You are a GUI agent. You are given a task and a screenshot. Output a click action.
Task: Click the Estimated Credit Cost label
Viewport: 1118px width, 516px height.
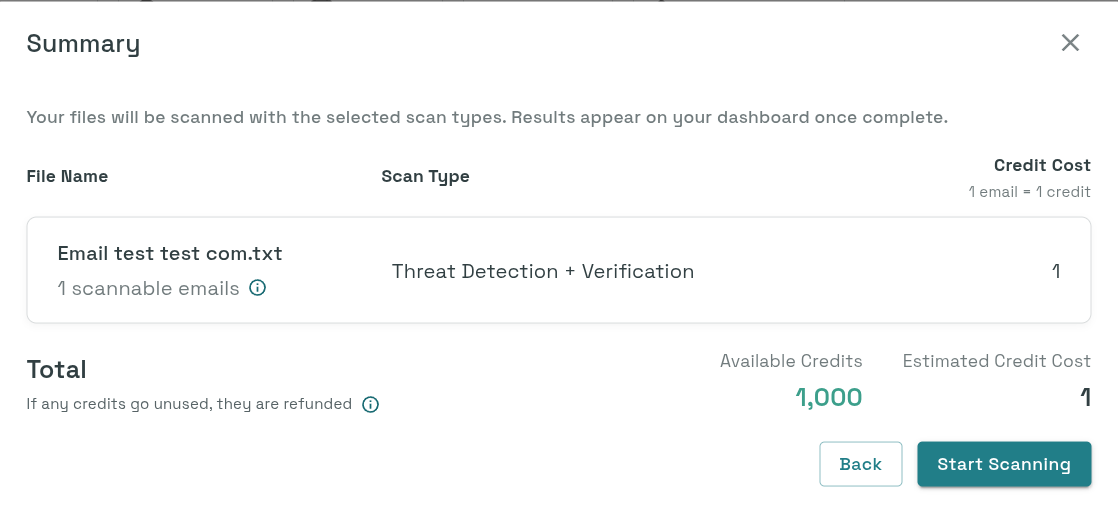996,361
